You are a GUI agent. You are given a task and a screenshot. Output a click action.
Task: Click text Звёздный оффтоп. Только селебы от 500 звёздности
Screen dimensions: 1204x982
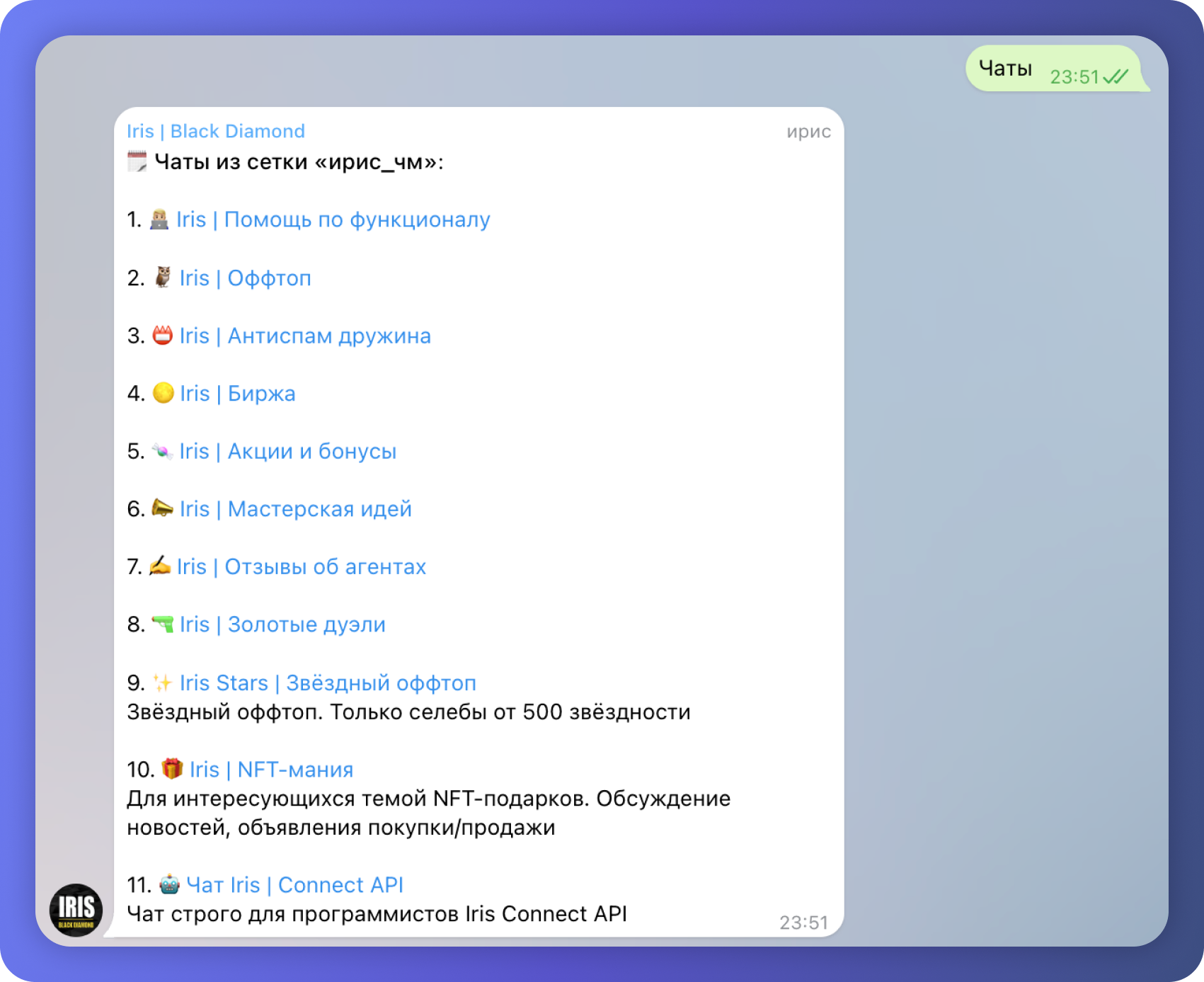click(409, 712)
